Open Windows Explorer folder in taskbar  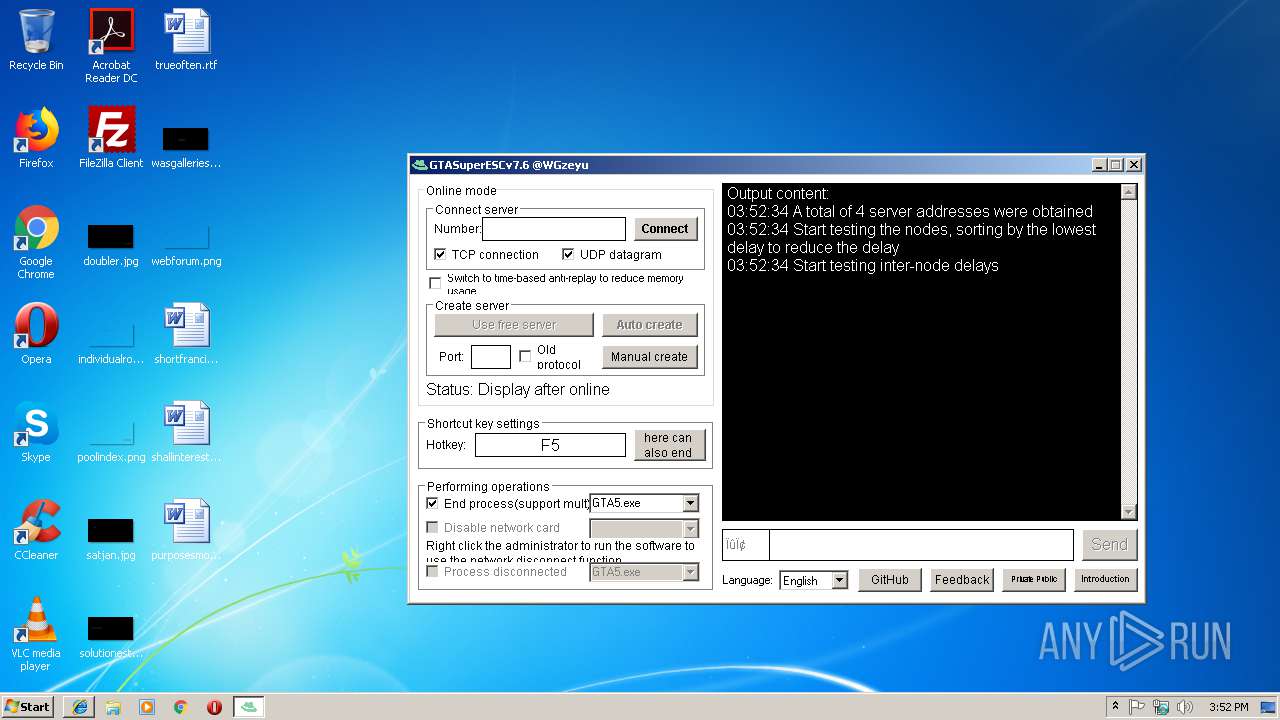click(x=113, y=707)
